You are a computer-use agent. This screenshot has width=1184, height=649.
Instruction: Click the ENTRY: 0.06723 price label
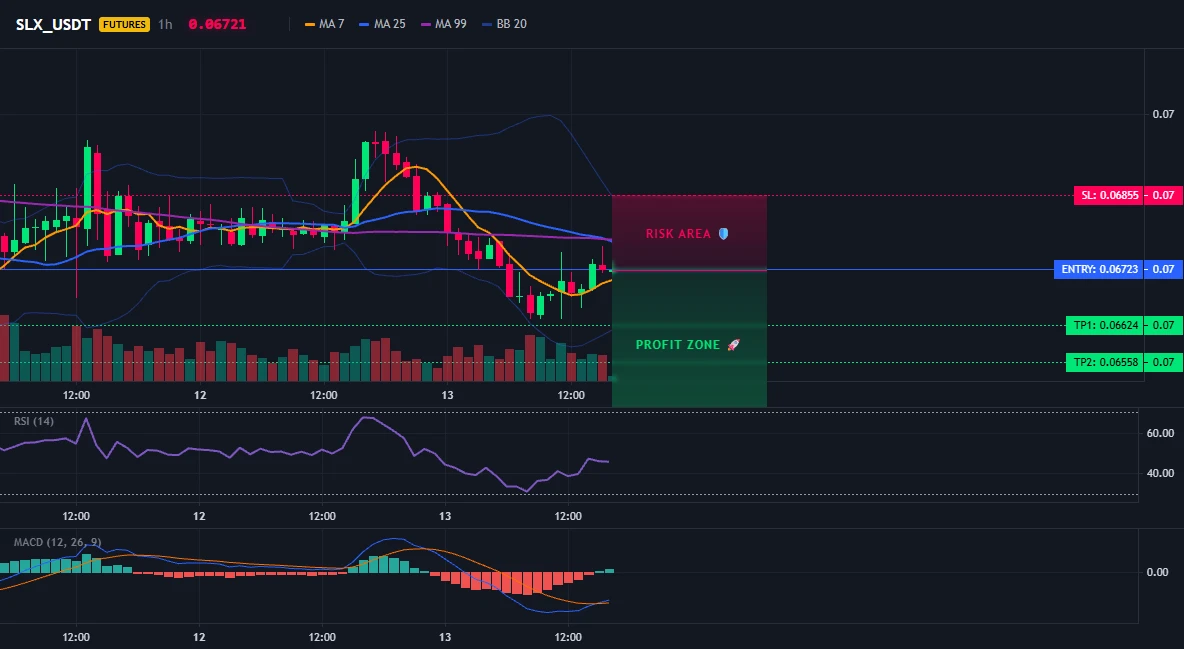pyautogui.click(x=1099, y=269)
